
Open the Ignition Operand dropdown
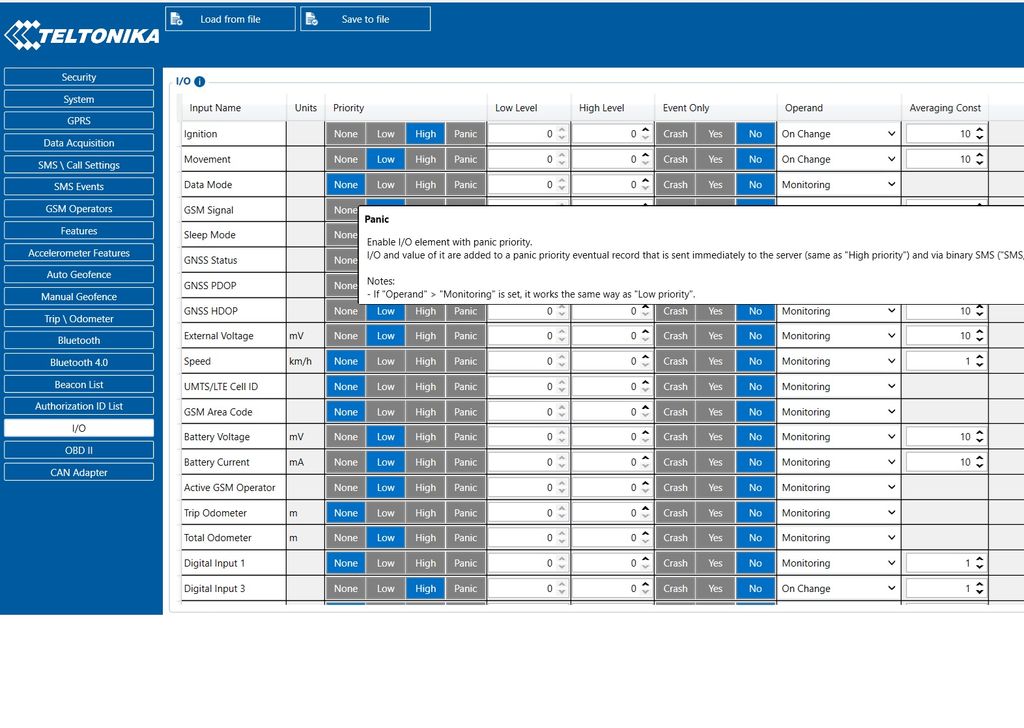[x=838, y=134]
